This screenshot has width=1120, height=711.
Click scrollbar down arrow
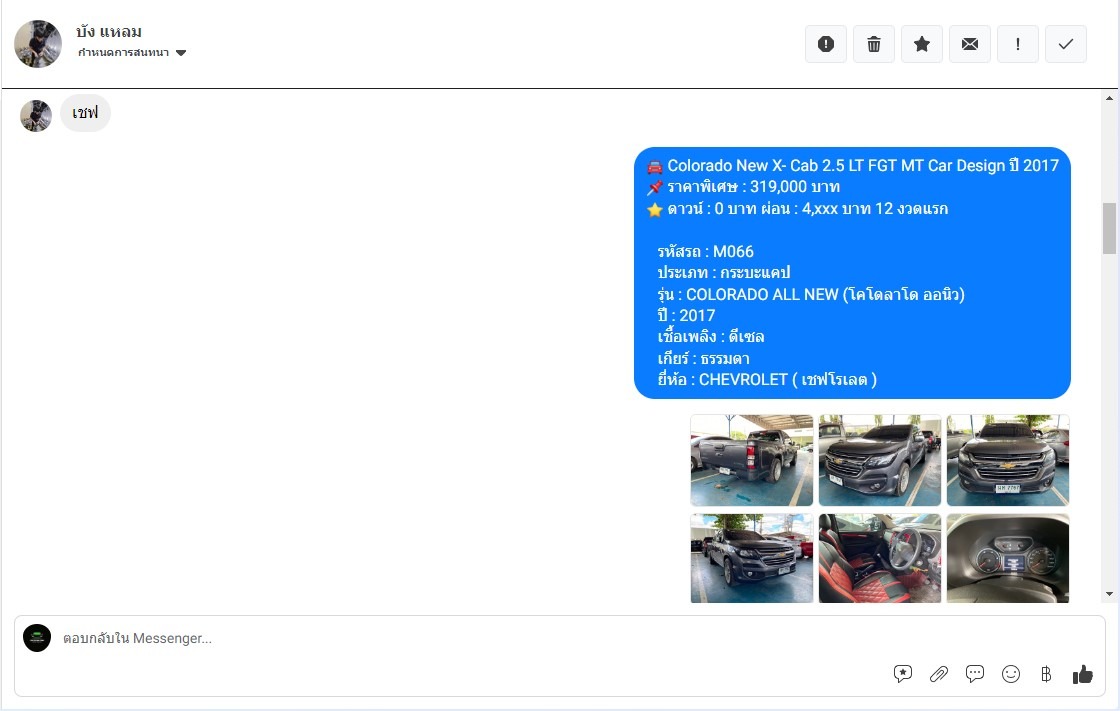[x=1109, y=594]
